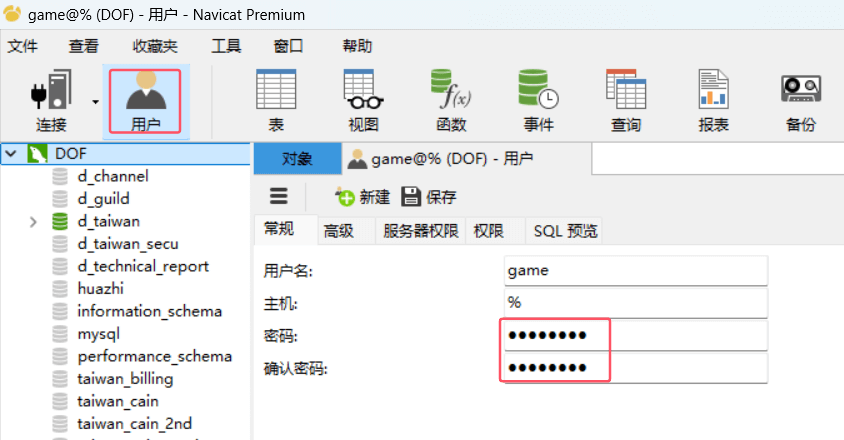Switch to the SQL 预览 tab
Viewport: 844px width, 440px height.
coord(565,230)
